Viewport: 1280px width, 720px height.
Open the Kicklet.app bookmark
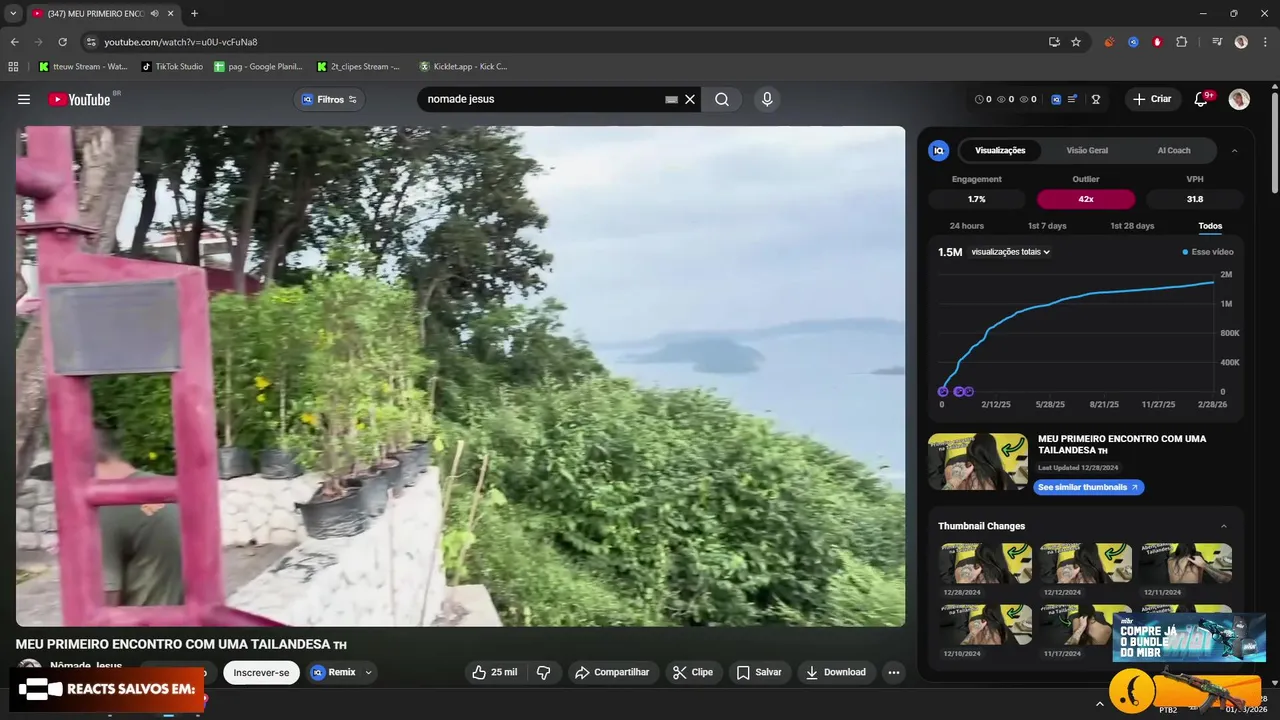(463, 67)
